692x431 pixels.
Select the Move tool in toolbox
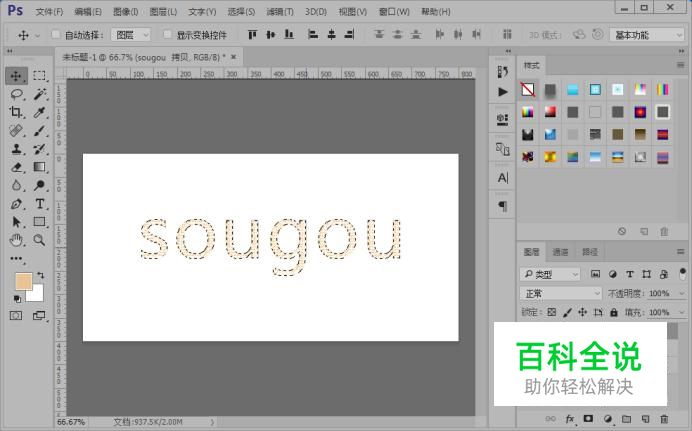point(16,76)
